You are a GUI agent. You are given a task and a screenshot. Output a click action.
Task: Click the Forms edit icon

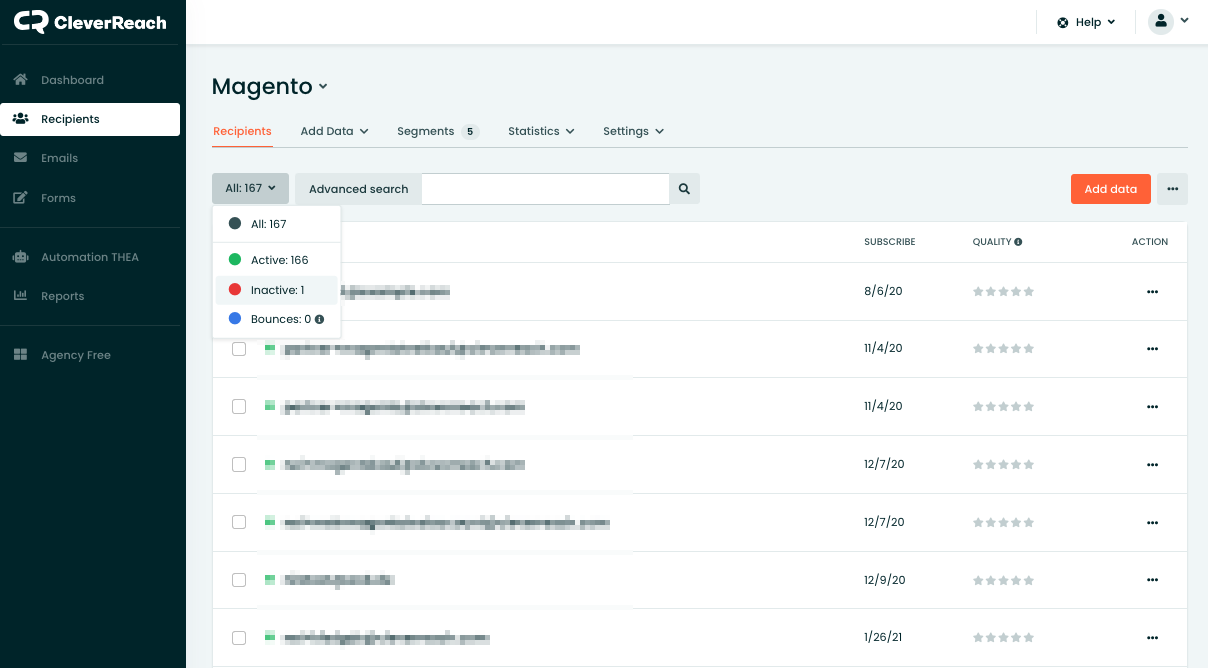click(20, 198)
